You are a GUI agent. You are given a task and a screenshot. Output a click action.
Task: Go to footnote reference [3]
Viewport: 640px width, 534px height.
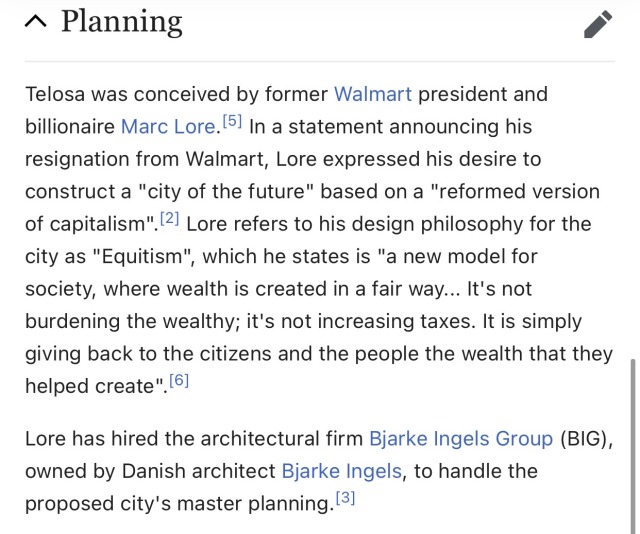(344, 497)
